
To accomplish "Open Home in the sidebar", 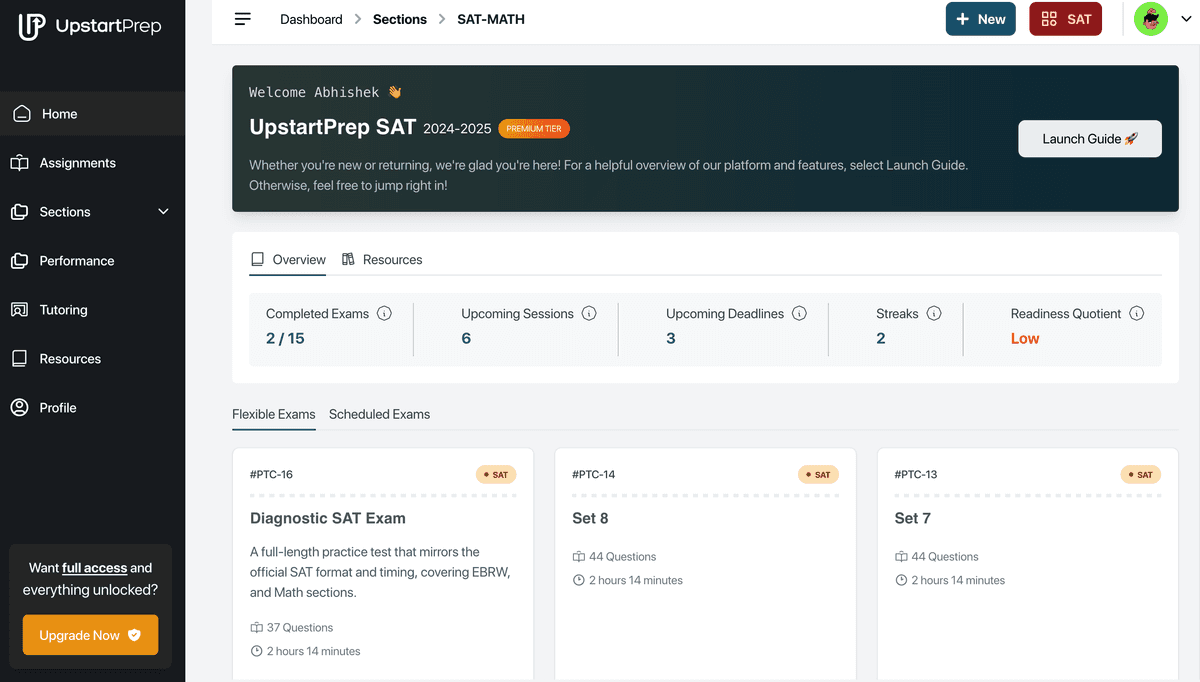I will click(x=92, y=114).
